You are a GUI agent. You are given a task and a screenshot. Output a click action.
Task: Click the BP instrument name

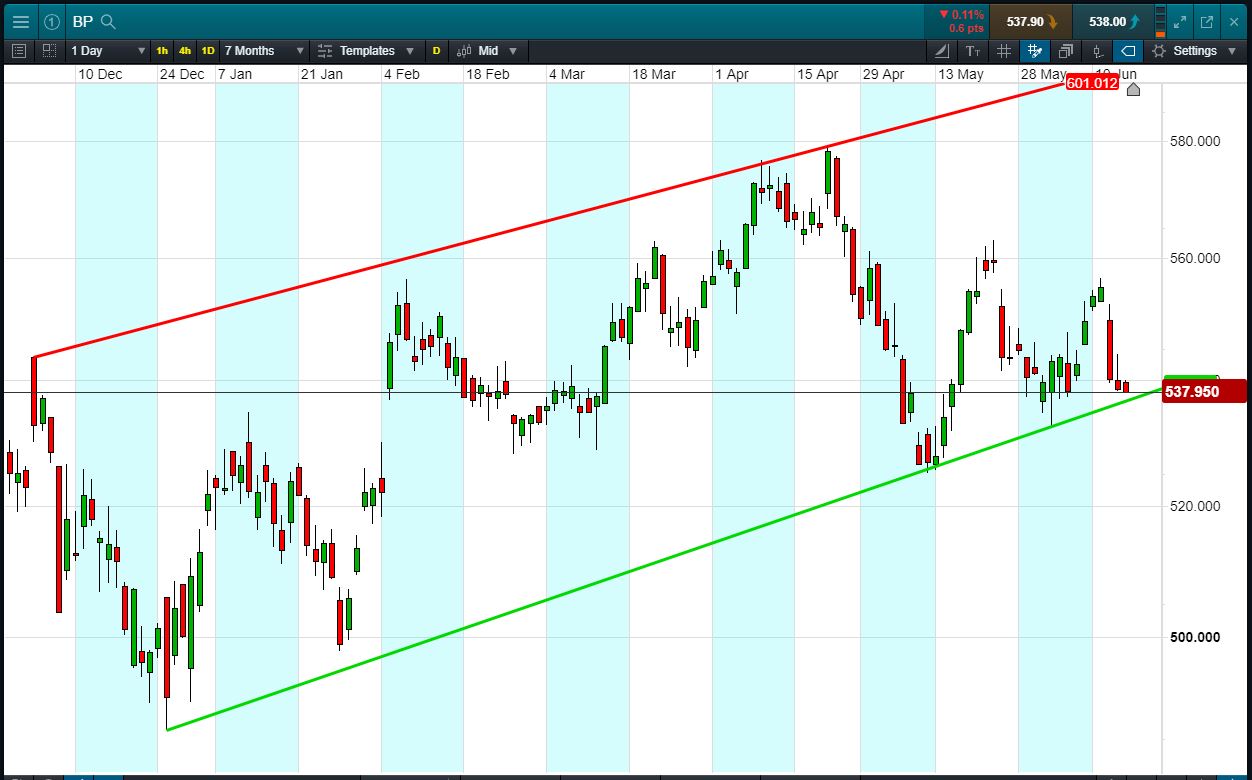click(x=82, y=21)
